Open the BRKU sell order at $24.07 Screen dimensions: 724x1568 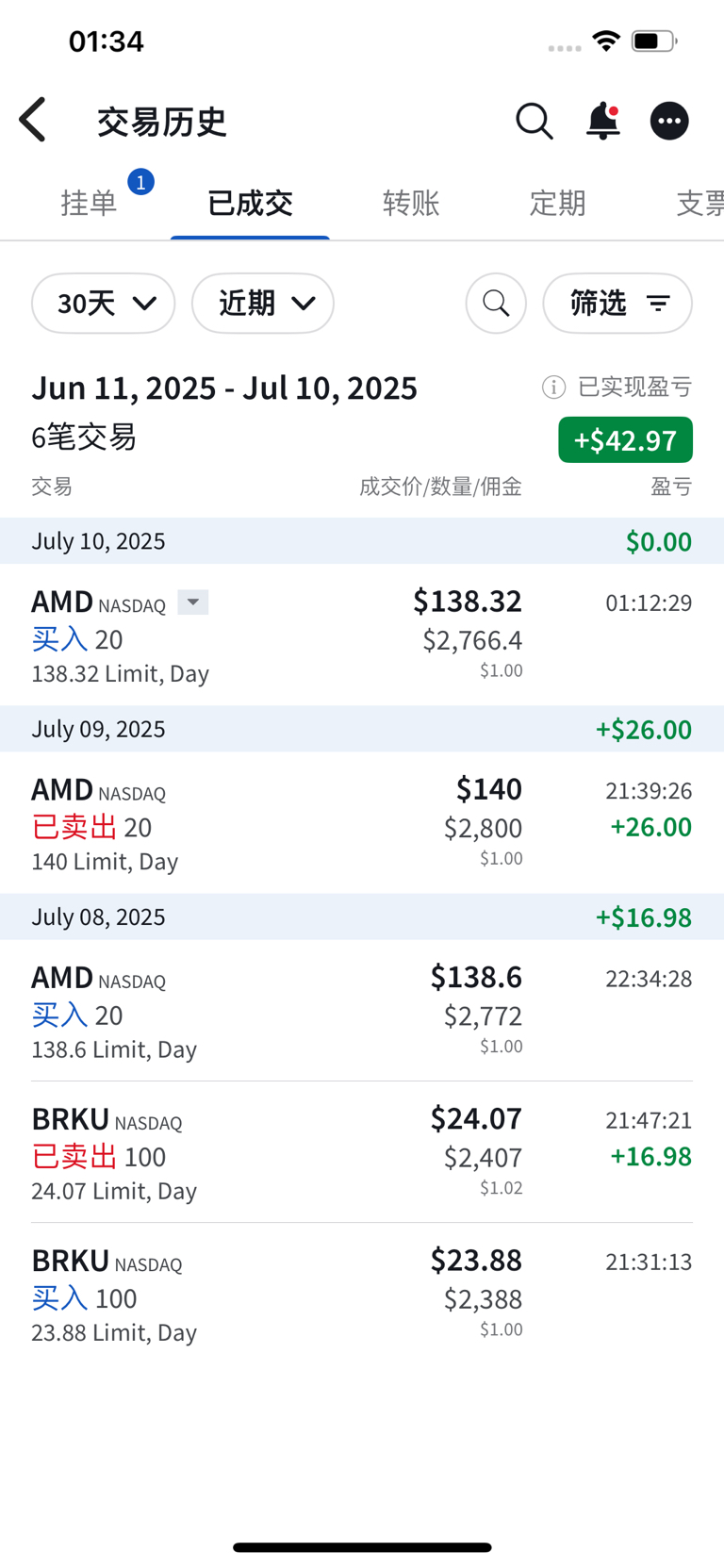pyautogui.click(x=362, y=1152)
